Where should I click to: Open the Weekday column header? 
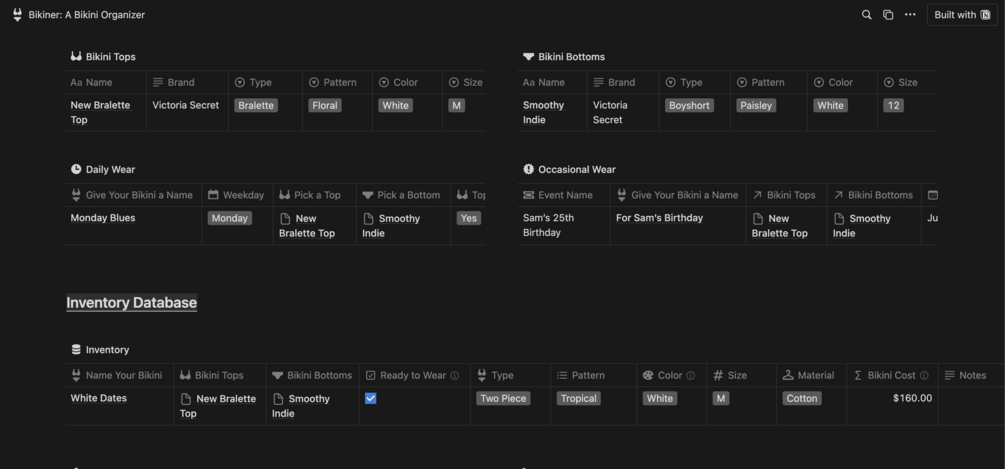click(x=243, y=195)
